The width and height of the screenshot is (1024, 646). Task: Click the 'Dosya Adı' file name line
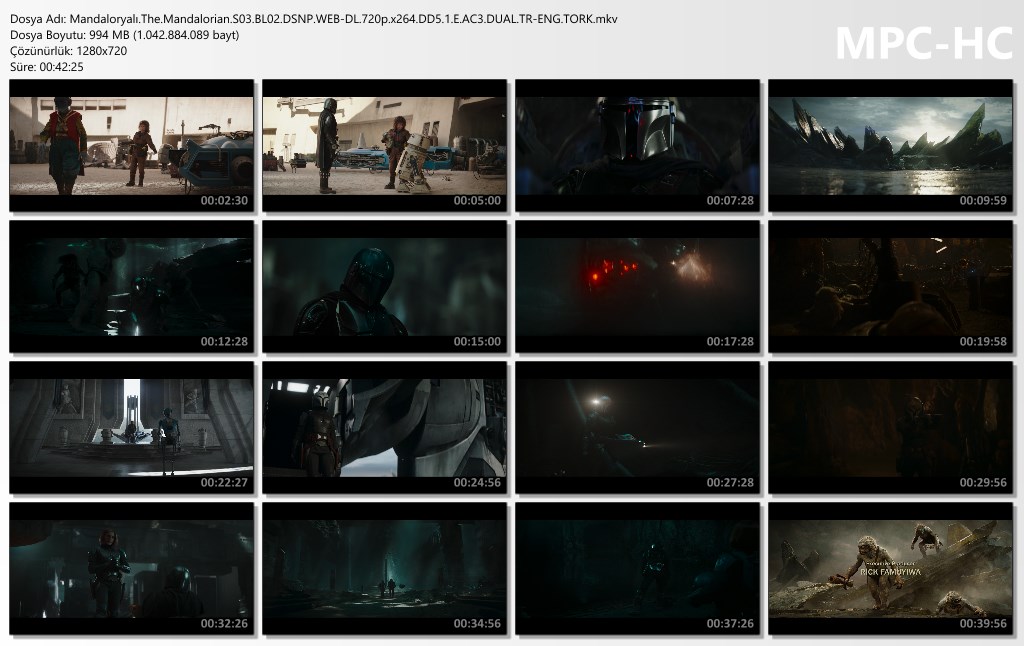tap(313, 19)
